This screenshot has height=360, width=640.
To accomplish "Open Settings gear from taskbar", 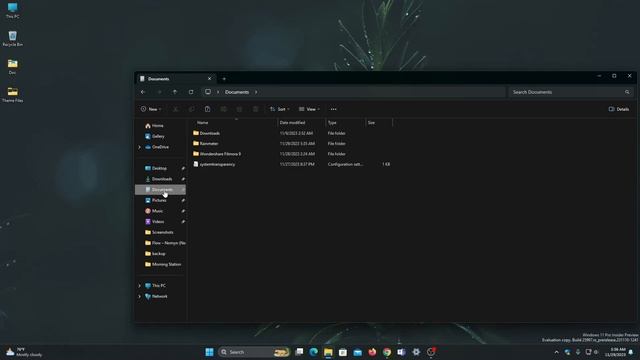I will pos(416,352).
